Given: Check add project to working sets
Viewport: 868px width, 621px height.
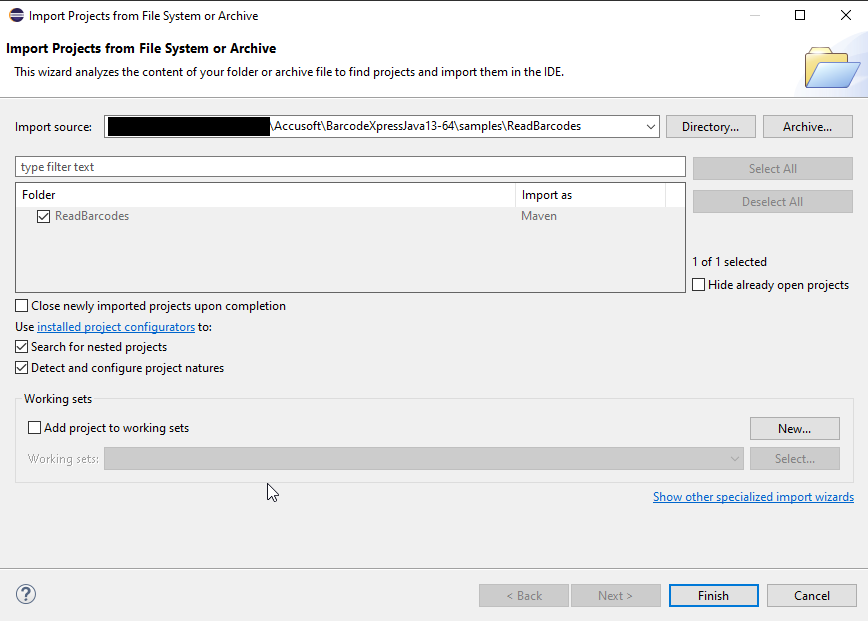Looking at the screenshot, I should 34,427.
